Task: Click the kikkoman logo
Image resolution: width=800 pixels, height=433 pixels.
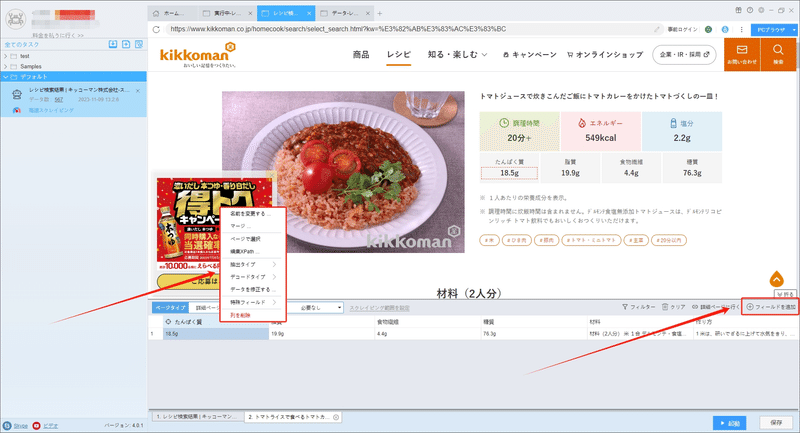Action: pyautogui.click(x=198, y=55)
